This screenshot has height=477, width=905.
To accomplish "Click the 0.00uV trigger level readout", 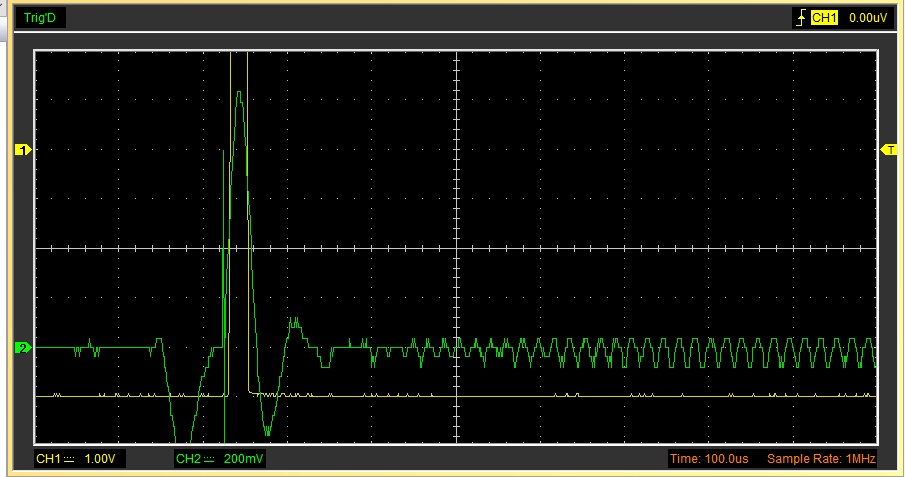I will point(867,18).
